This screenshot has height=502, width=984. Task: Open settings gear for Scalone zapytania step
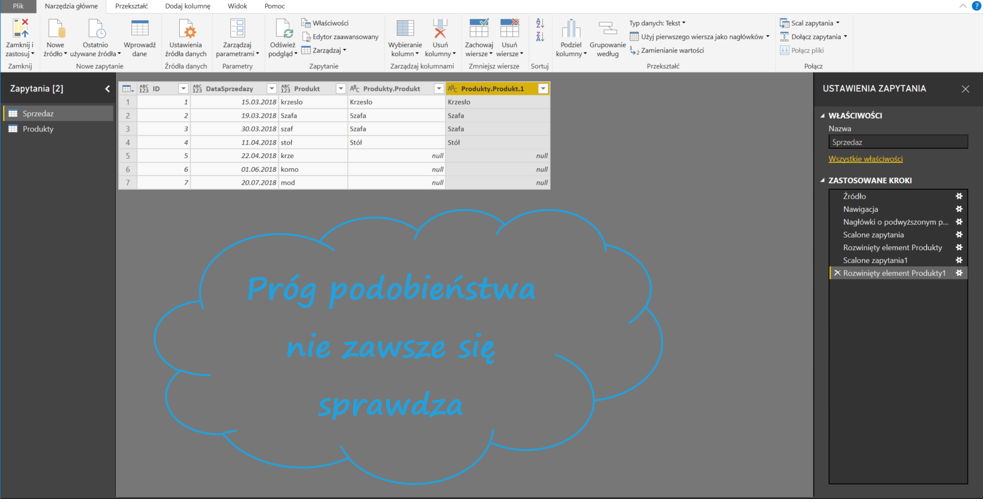click(x=959, y=235)
